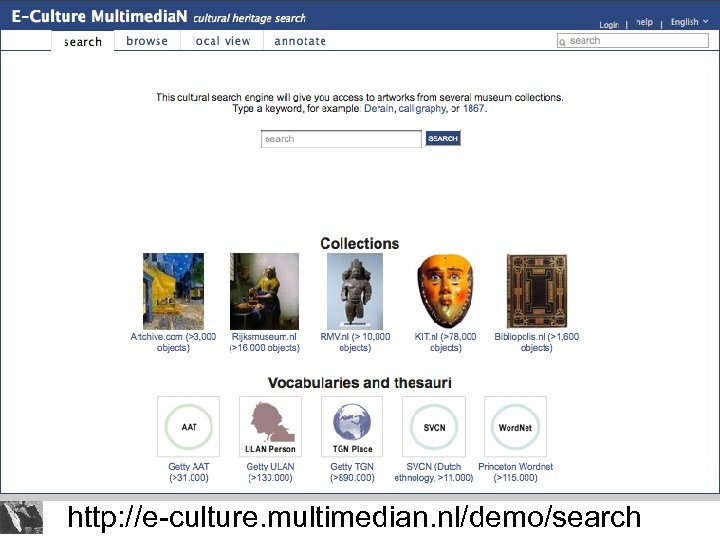Click the small photo in the bottom-left corner
720x540 pixels.
[x=22, y=518]
